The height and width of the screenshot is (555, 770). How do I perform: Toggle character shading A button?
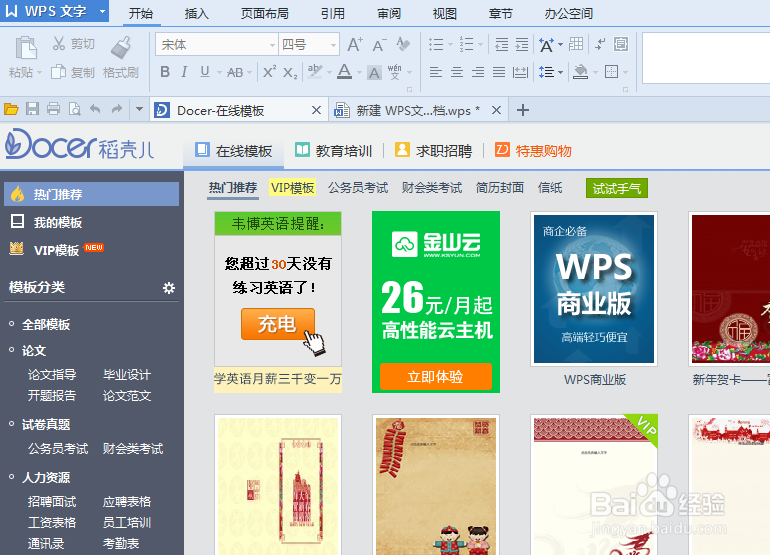[x=374, y=73]
